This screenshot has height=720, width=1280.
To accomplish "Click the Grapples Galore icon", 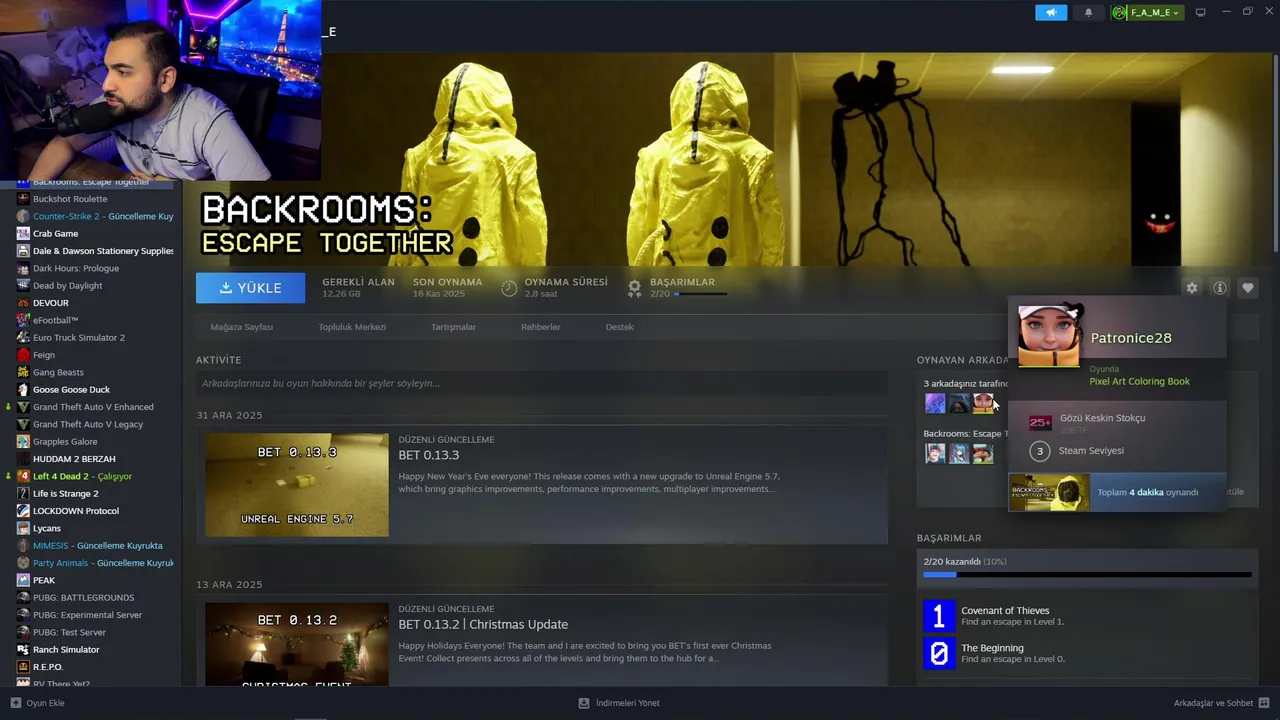I will [23, 441].
